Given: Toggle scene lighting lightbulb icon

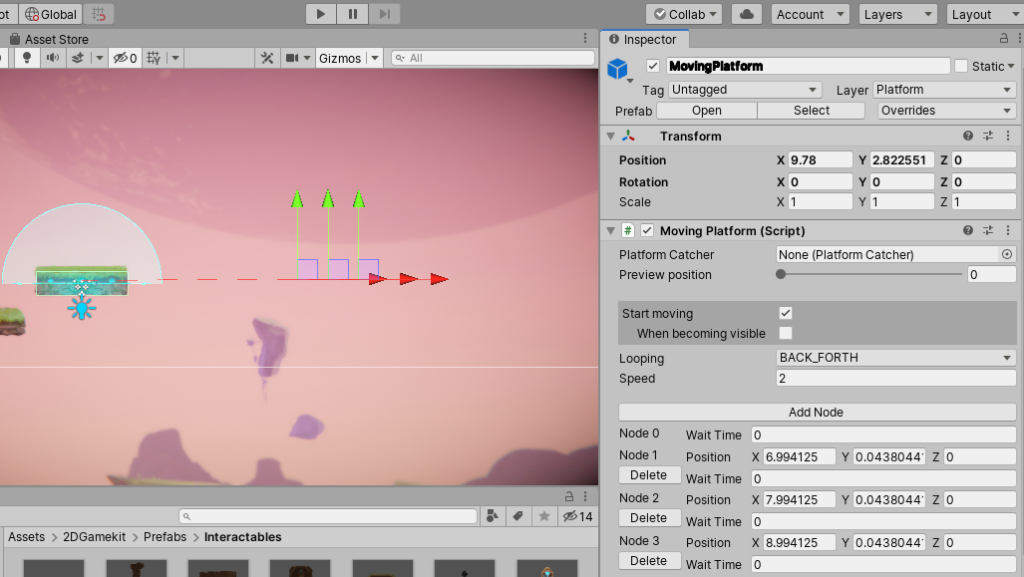Looking at the screenshot, I should click(27, 58).
